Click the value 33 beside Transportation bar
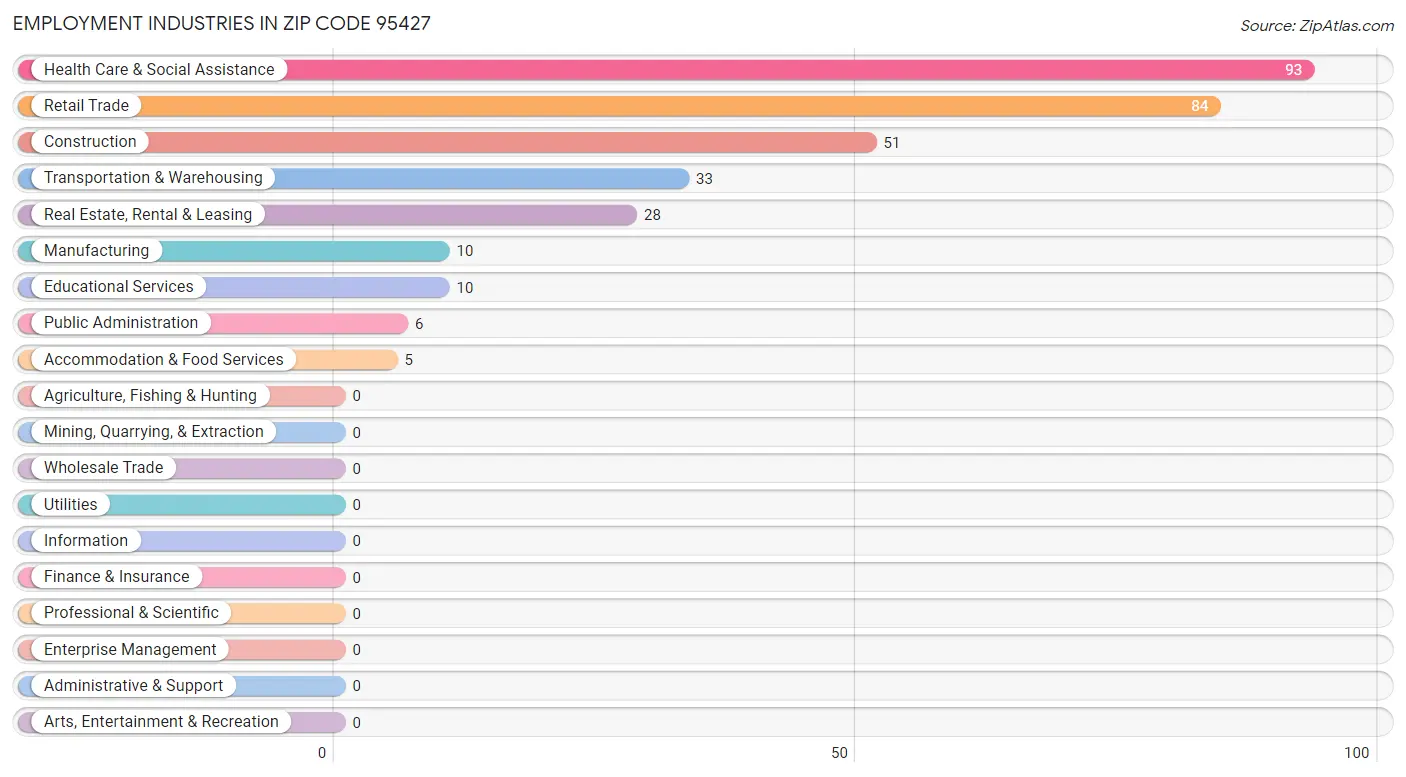 pos(704,179)
